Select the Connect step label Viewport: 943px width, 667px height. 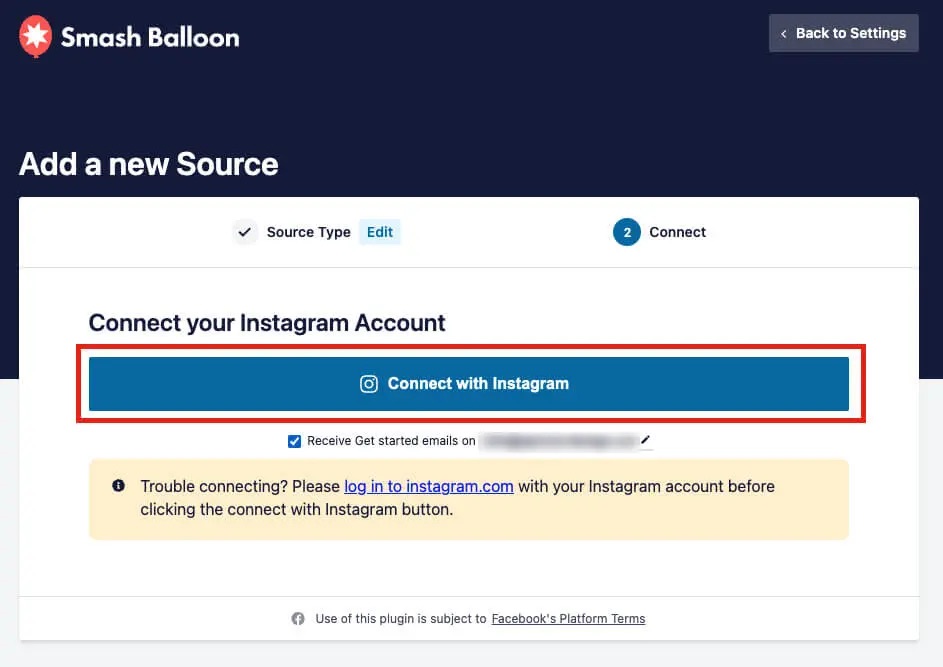[x=677, y=232]
